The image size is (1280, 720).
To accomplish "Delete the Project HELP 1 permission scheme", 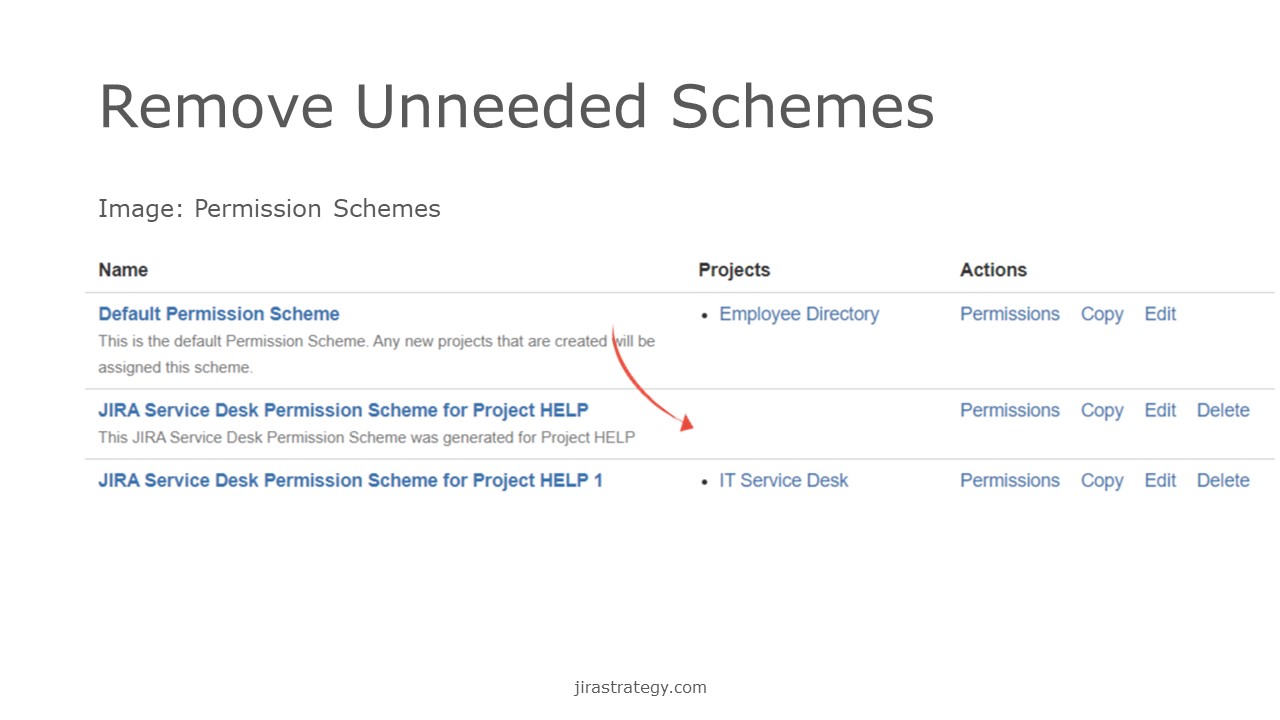I will [x=1223, y=480].
